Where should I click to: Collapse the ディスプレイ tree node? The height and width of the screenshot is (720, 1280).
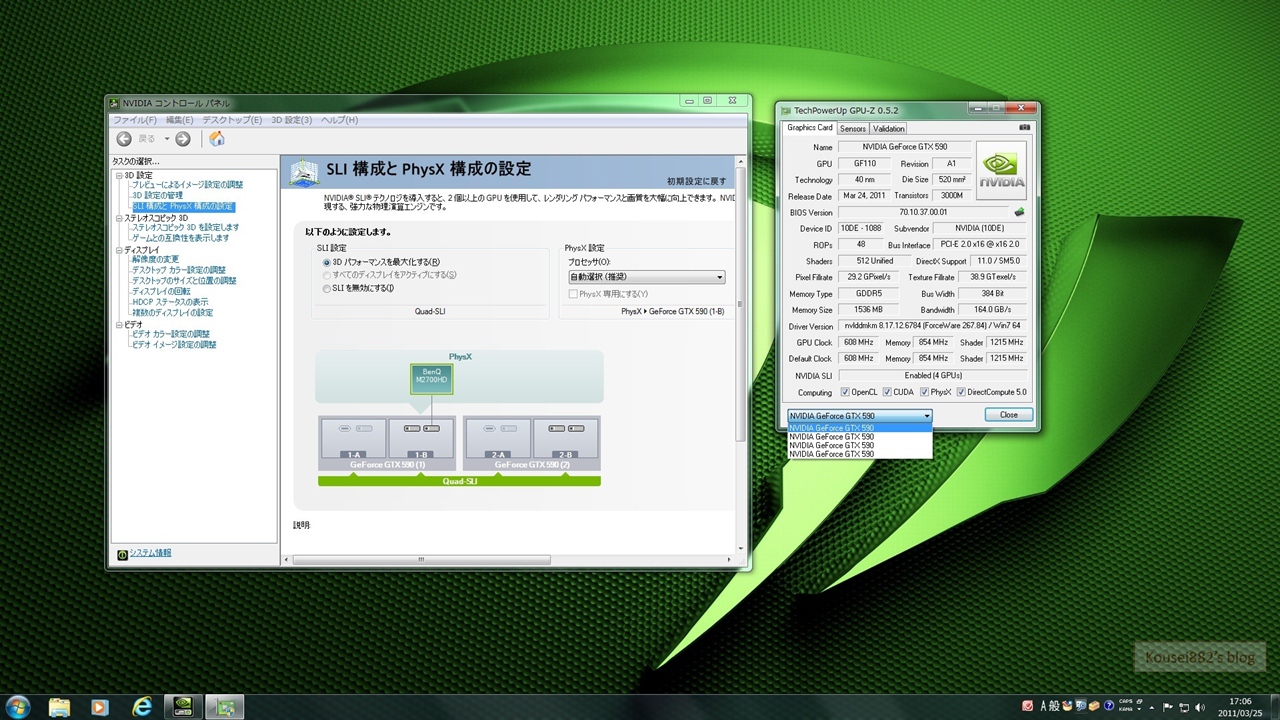click(118, 249)
